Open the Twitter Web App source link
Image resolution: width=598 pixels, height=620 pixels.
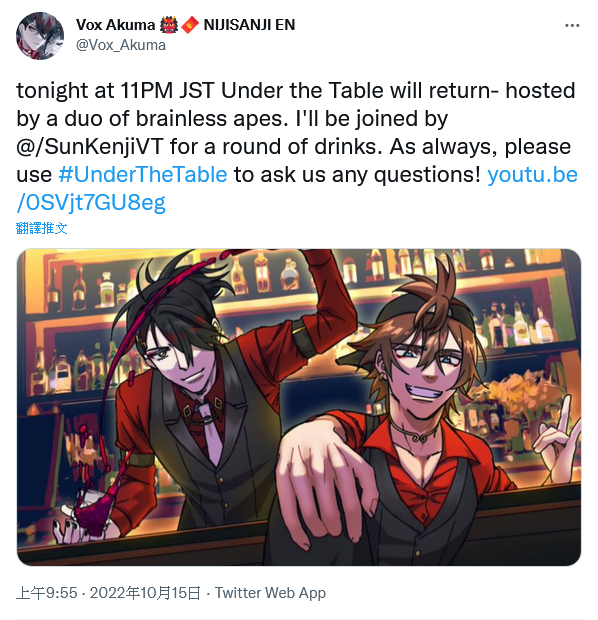270,593
